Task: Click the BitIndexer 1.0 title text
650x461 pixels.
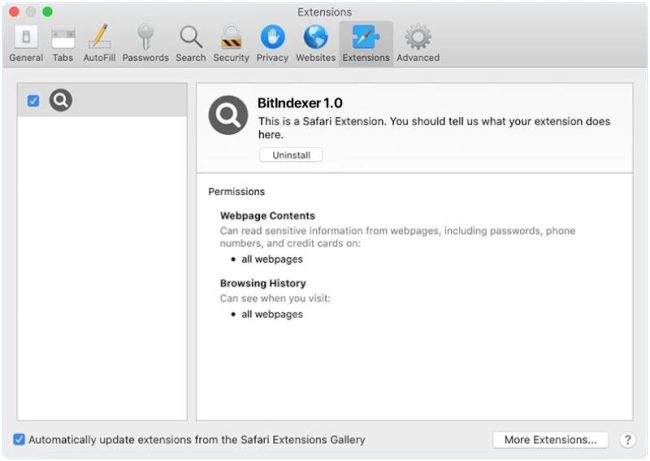Action: tap(300, 102)
